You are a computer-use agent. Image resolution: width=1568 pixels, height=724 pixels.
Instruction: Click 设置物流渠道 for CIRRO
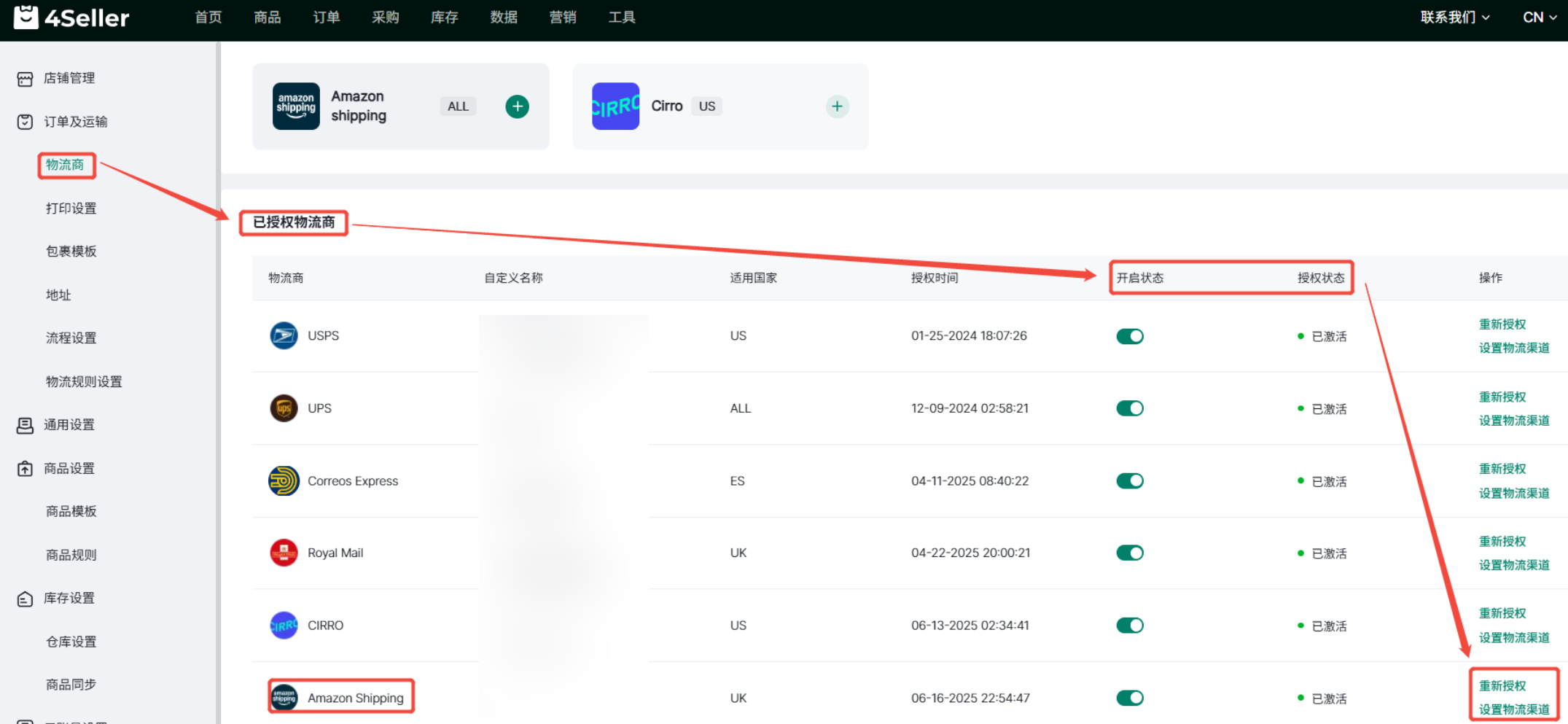pos(1513,637)
